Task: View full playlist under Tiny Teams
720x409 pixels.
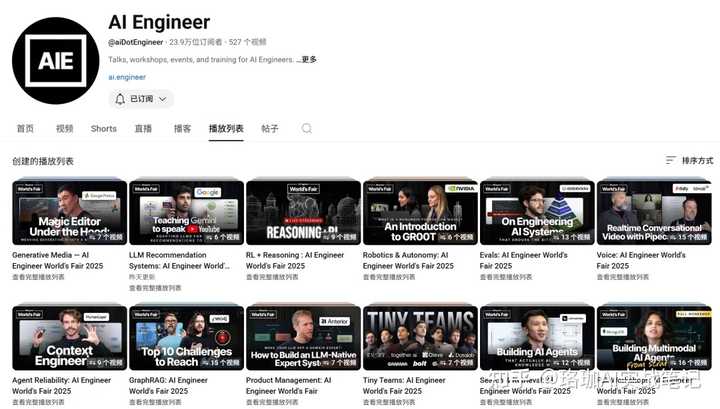Action: pyautogui.click(x=389, y=402)
